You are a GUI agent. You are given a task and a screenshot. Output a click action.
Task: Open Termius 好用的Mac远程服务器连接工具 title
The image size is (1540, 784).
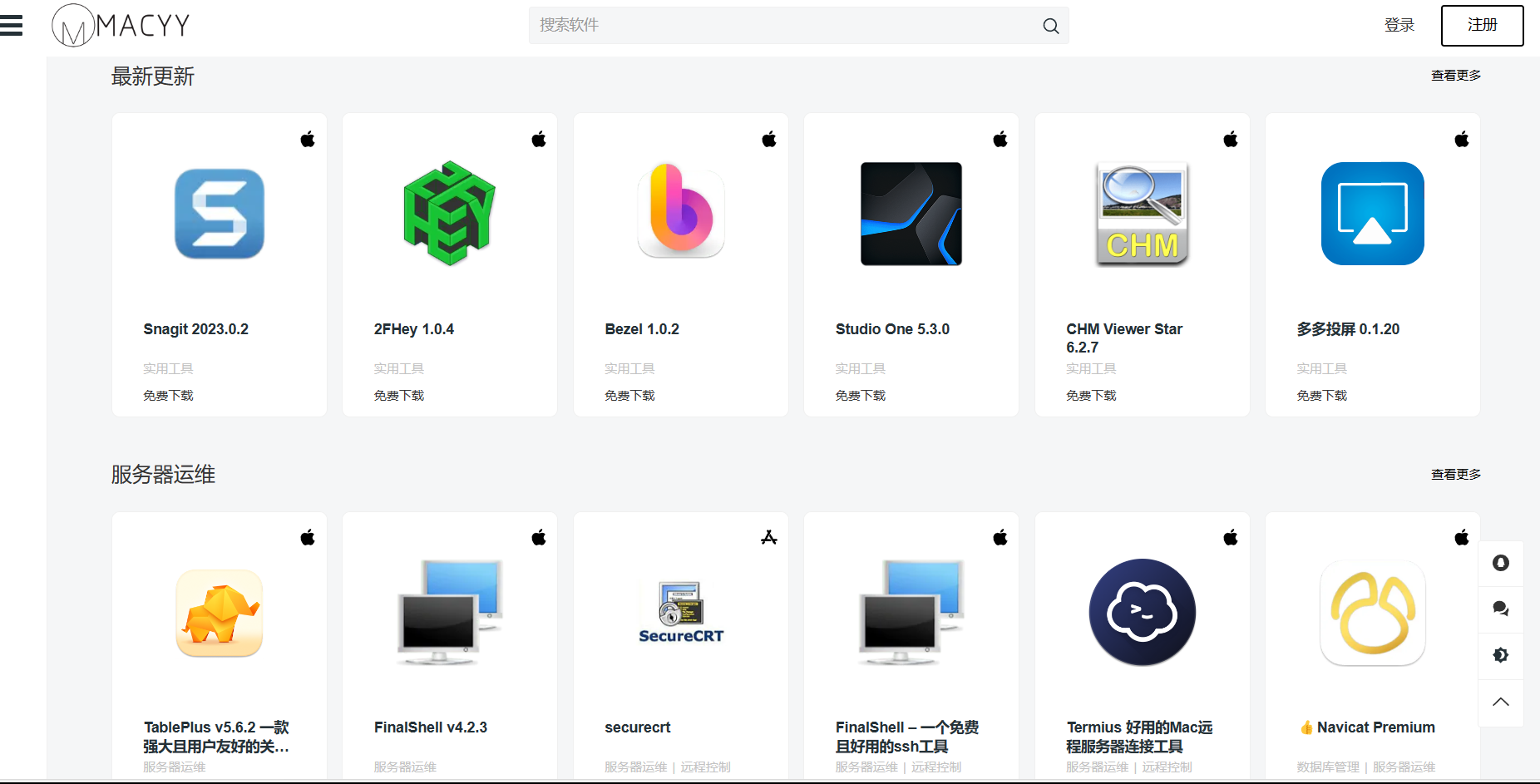[1139, 737]
